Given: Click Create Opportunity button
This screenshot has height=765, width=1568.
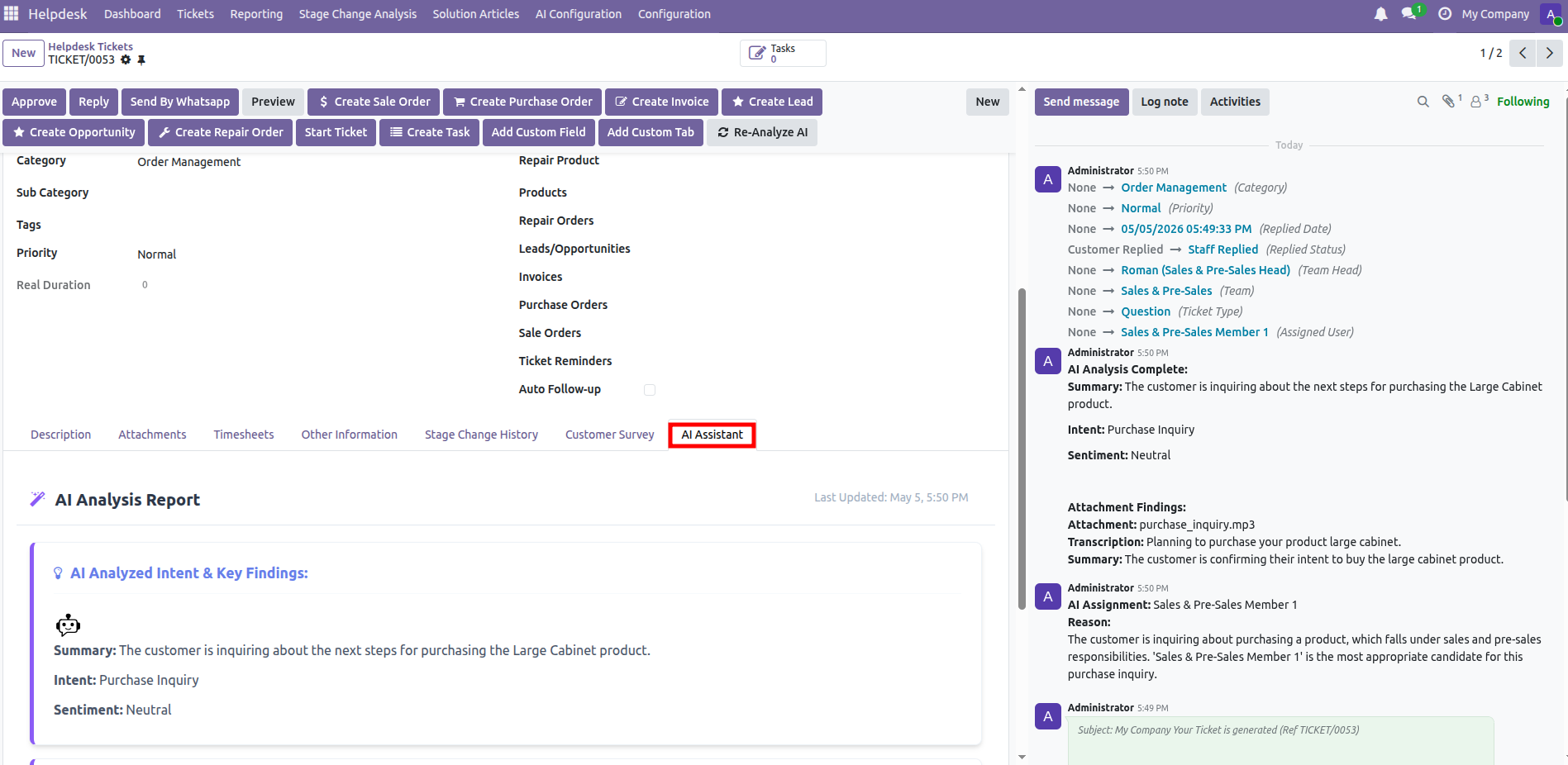Looking at the screenshot, I should [x=74, y=132].
